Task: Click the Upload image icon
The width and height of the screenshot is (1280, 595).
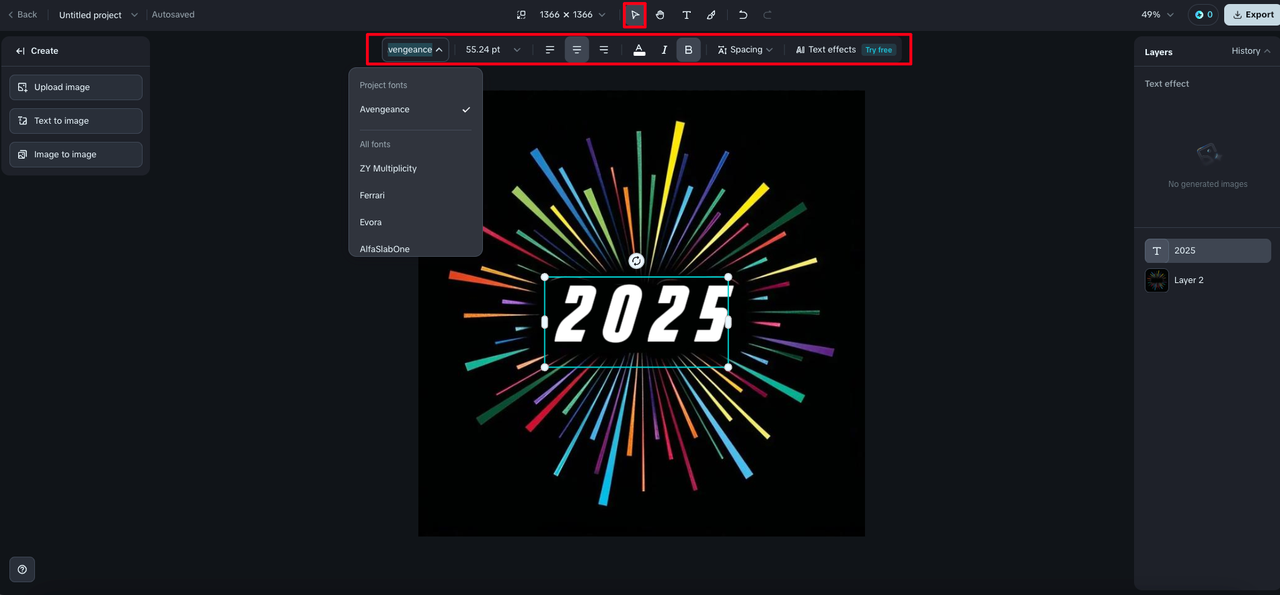Action: [x=23, y=87]
